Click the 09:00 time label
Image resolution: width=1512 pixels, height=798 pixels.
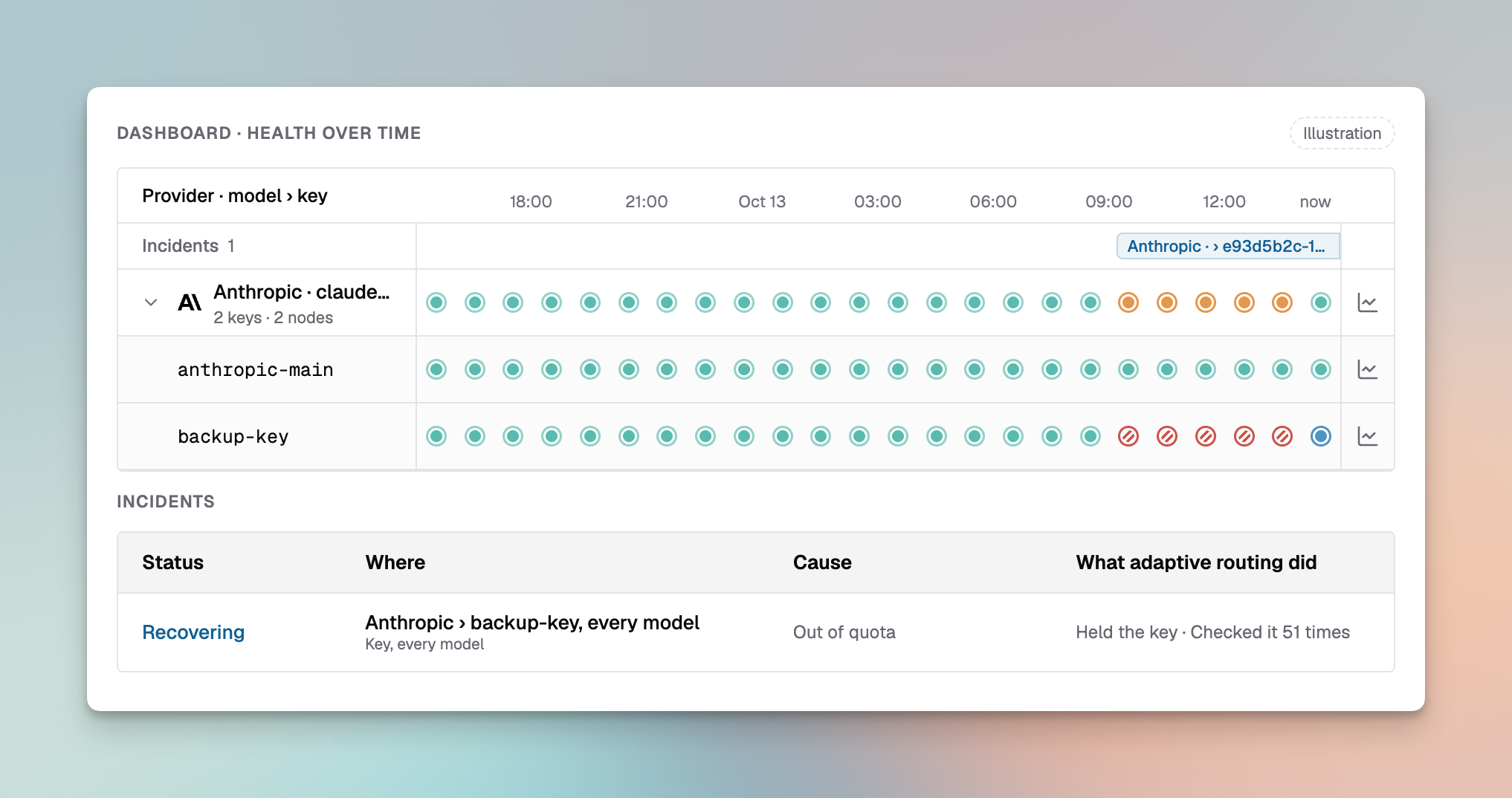click(x=1109, y=201)
